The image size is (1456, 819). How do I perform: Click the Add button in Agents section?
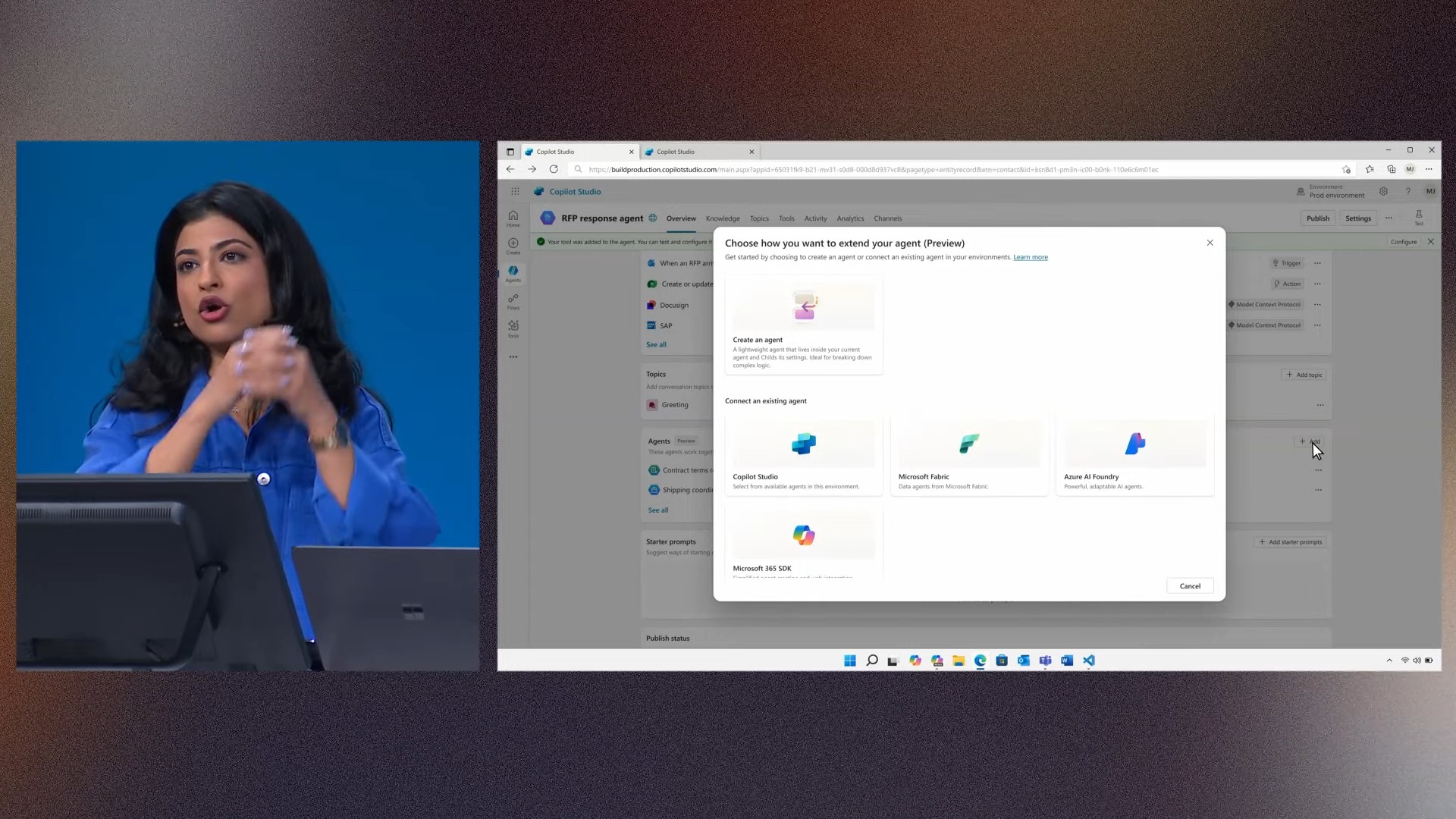tap(1310, 441)
